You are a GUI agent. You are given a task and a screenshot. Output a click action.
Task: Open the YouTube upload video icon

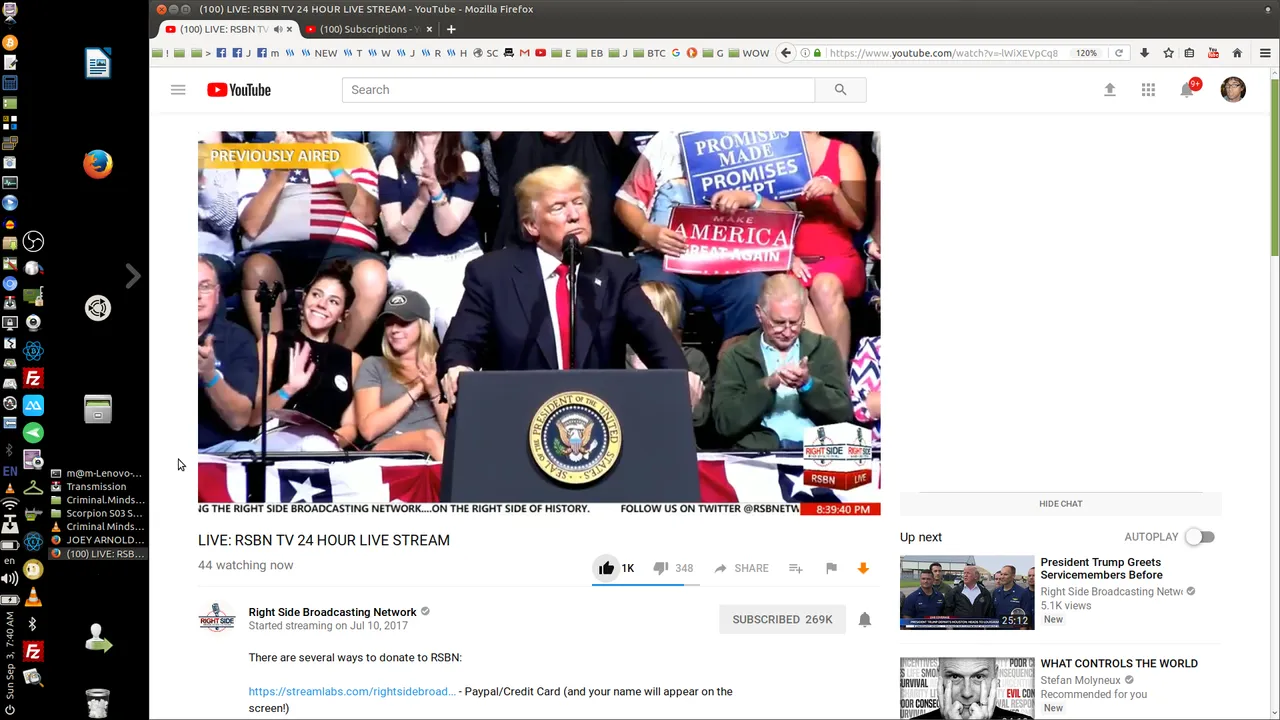[x=1109, y=90]
